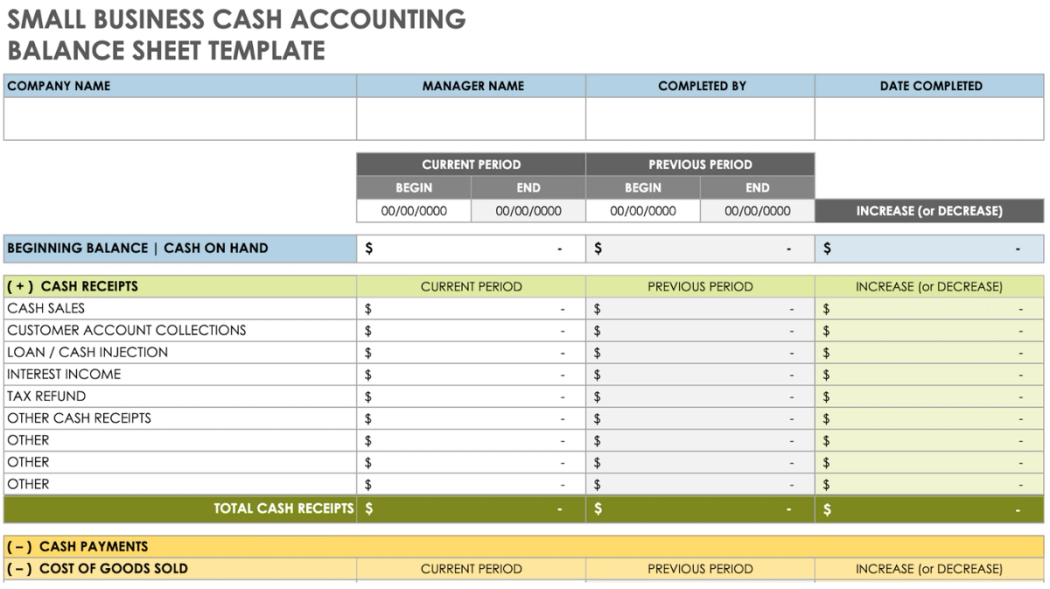This screenshot has height=589, width=1050.
Task: Click the Previous Period END date cell
Action: click(x=757, y=211)
